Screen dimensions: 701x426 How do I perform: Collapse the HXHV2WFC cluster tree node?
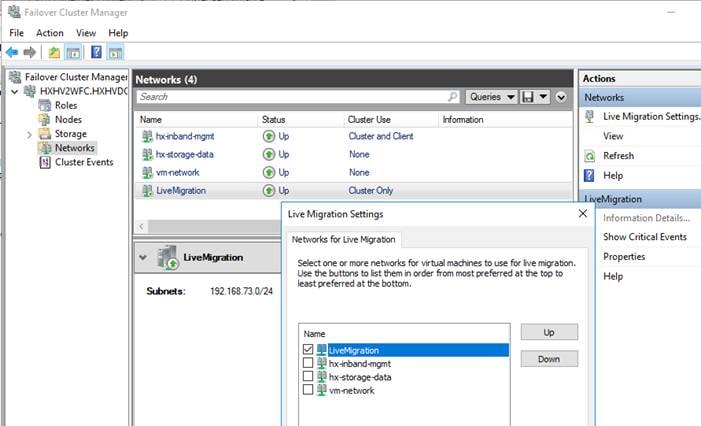[15, 92]
